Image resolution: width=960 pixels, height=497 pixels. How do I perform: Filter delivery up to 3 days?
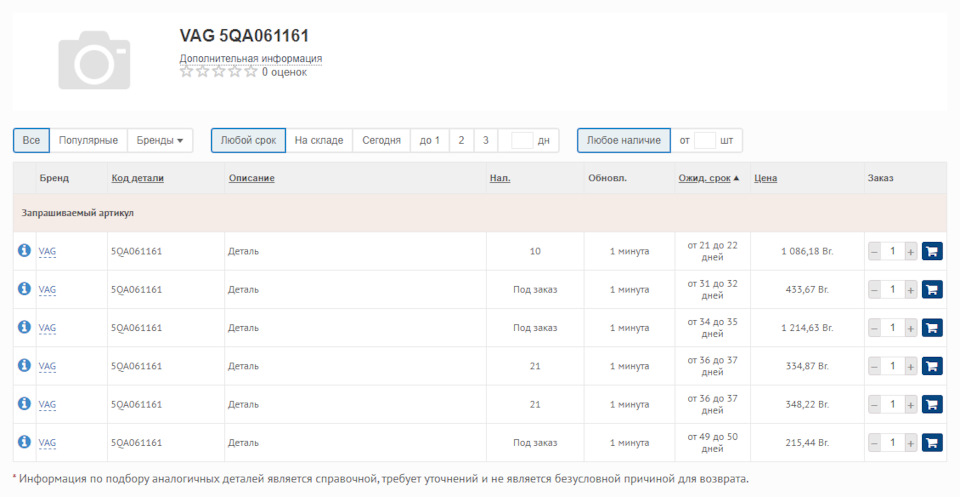pyautogui.click(x=486, y=140)
